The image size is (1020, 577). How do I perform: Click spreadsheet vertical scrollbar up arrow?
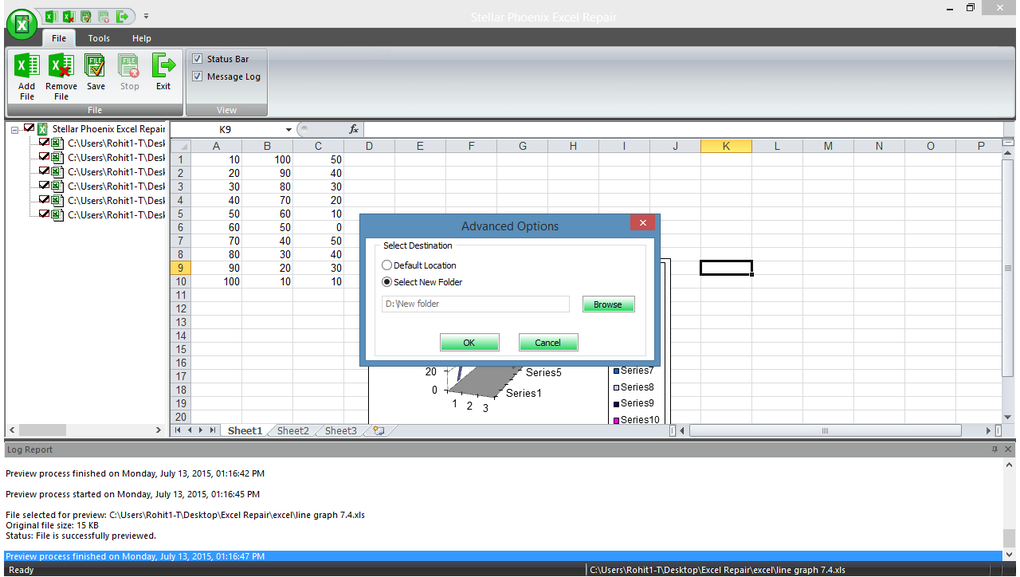1008,153
